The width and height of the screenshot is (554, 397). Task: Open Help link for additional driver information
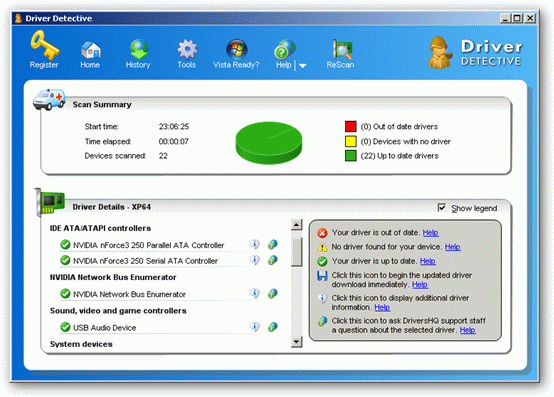382,308
